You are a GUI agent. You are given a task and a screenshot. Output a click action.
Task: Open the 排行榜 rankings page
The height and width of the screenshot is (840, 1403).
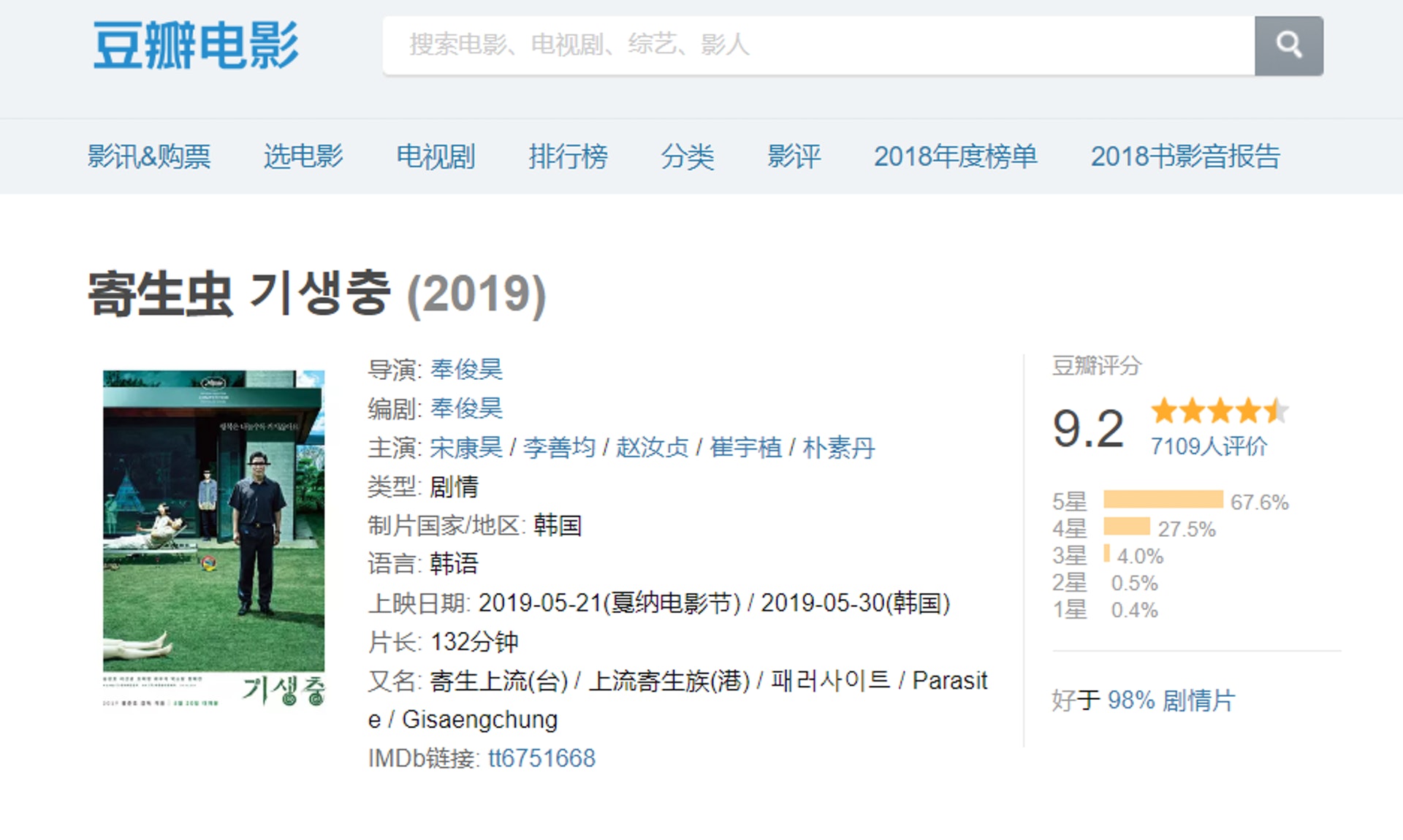point(568,156)
